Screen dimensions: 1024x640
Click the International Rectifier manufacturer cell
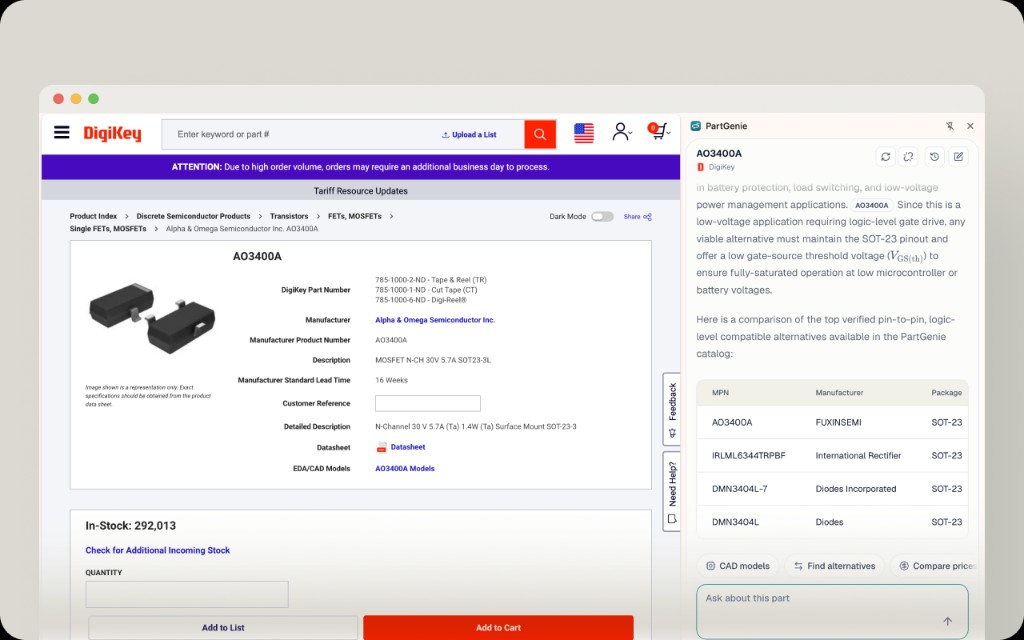[858, 456]
